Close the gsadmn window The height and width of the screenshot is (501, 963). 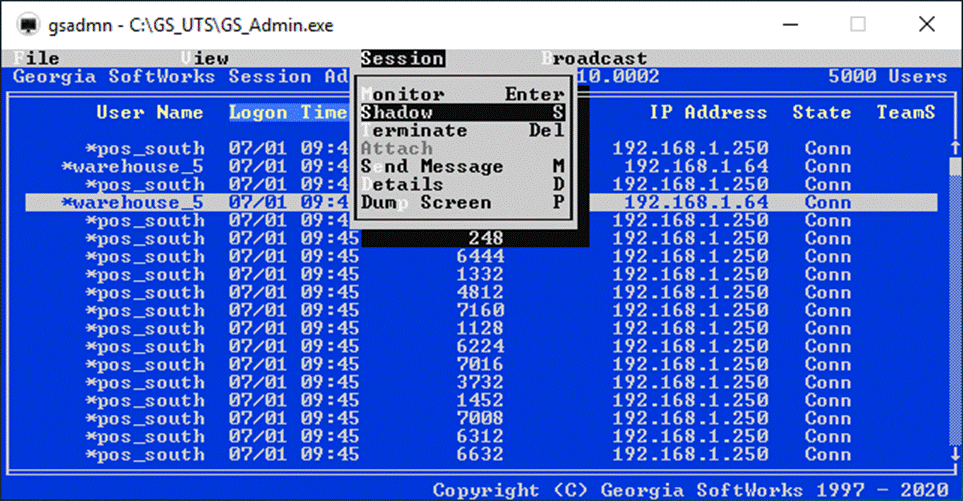click(927, 25)
